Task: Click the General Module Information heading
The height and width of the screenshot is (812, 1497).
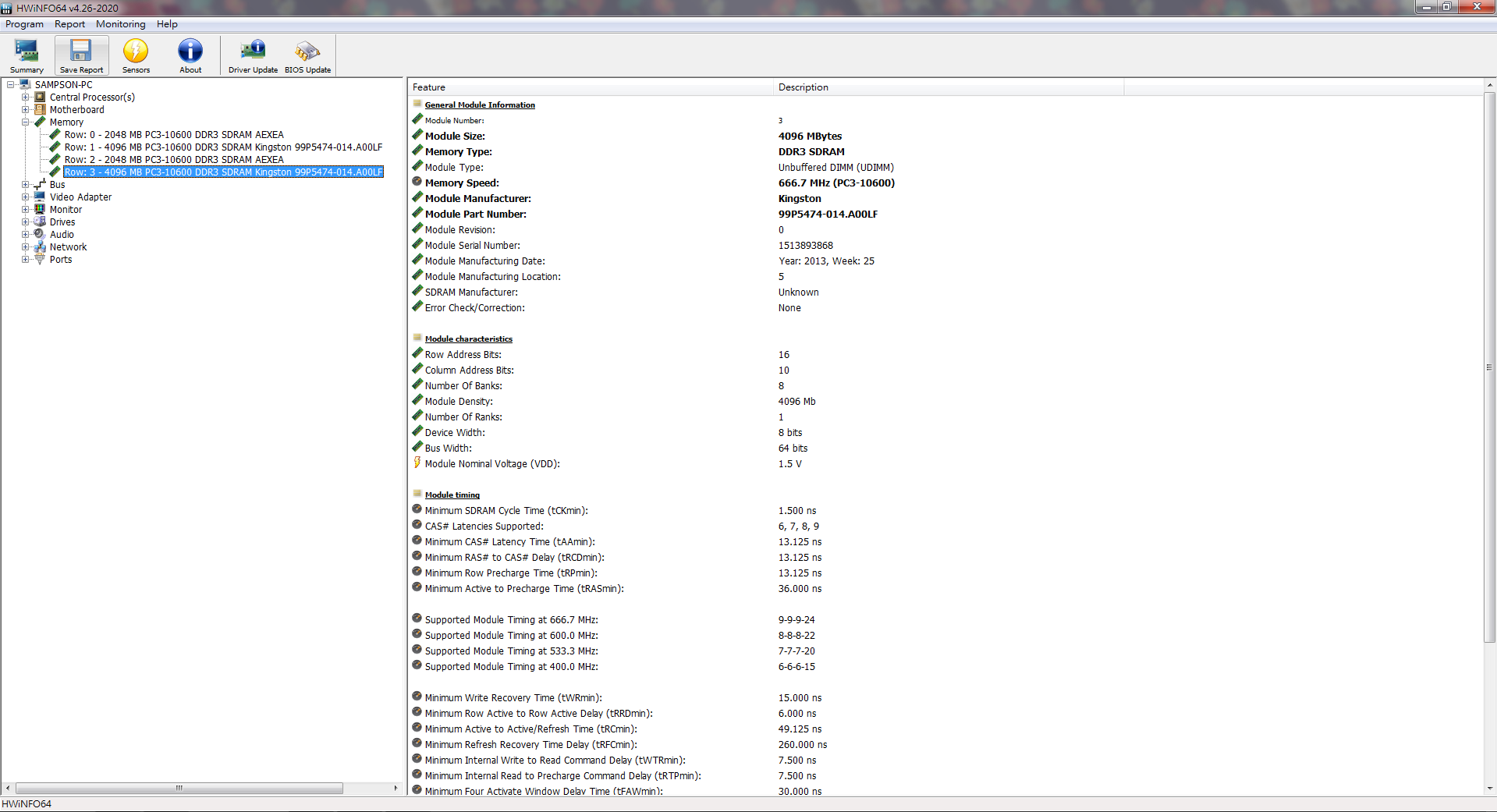Action: (480, 105)
